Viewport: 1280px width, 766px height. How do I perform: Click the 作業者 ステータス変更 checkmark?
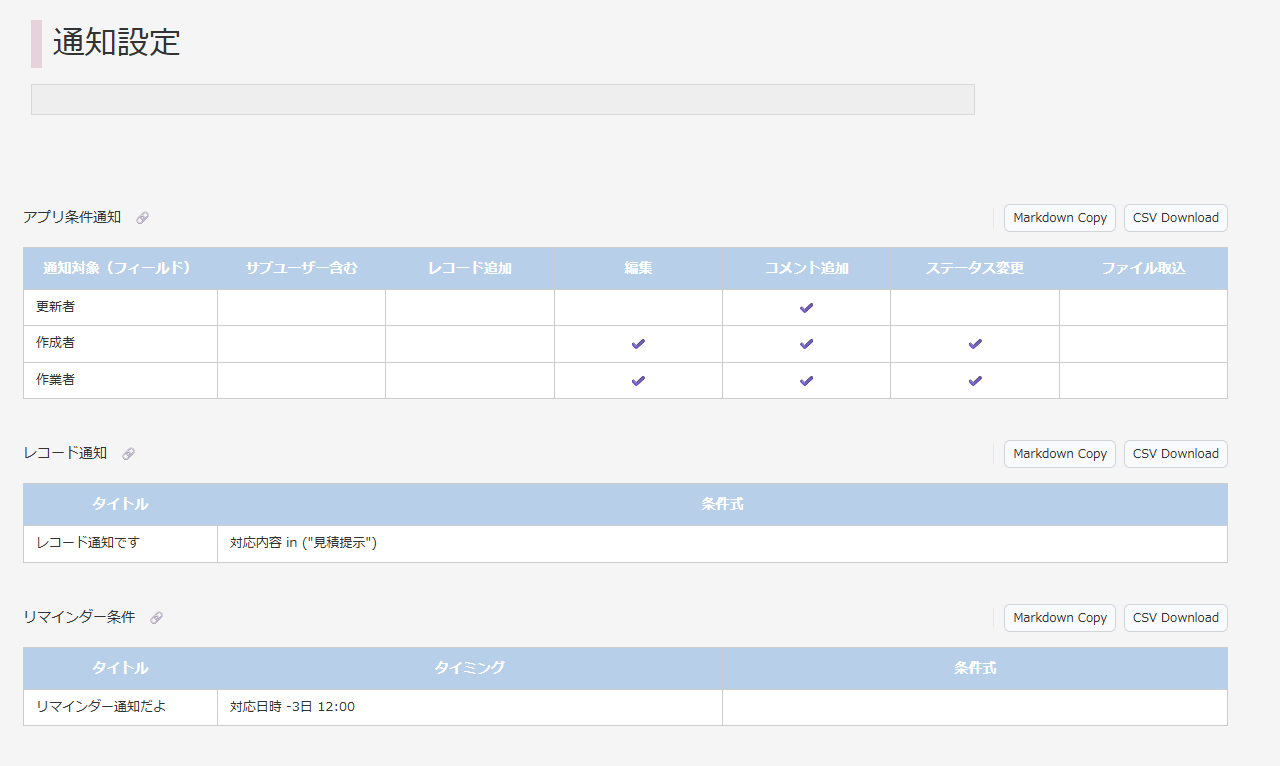[975, 381]
